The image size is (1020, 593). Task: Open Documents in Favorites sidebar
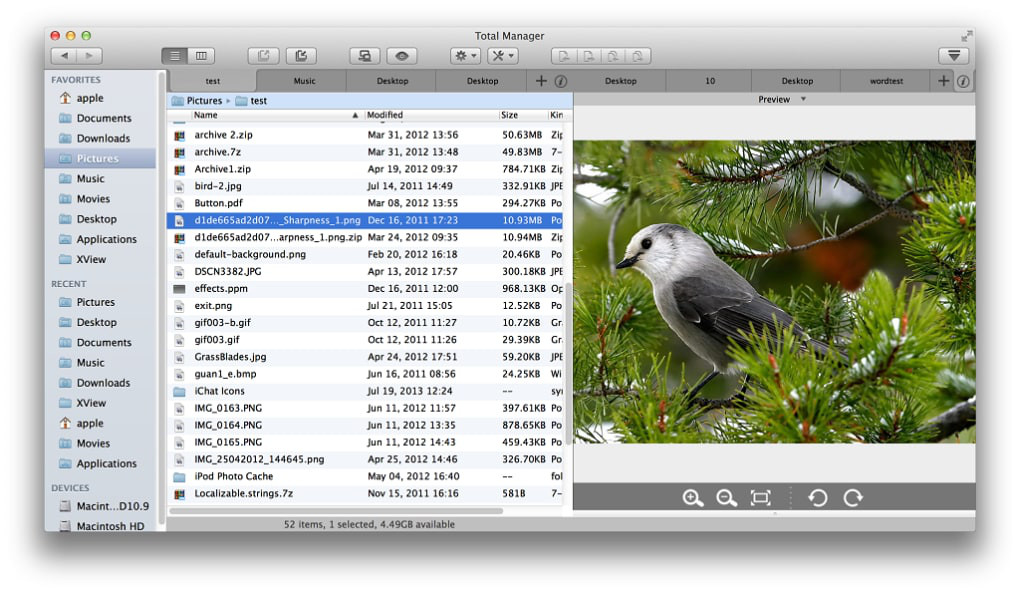point(95,118)
